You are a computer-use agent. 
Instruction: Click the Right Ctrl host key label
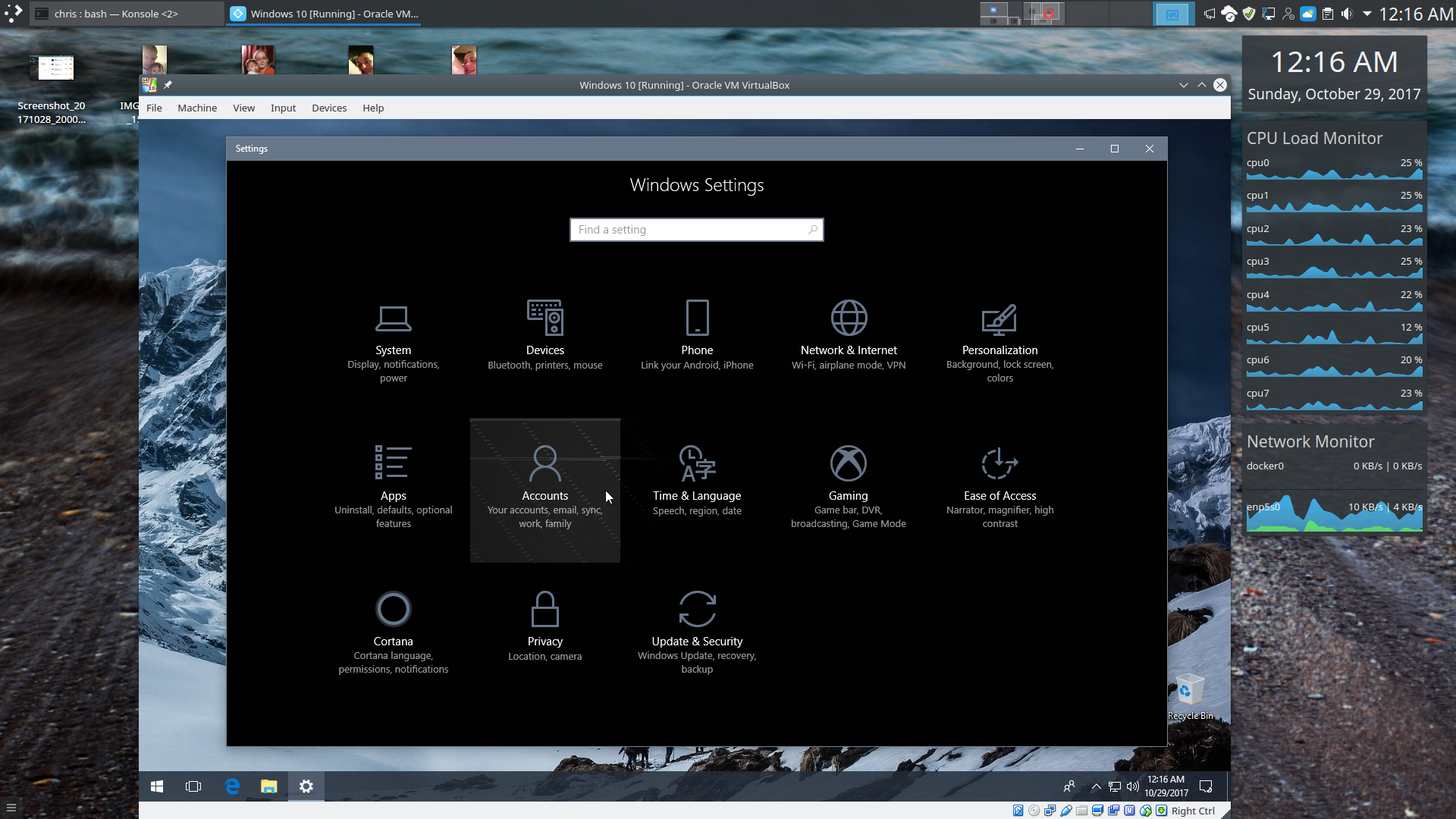click(x=1193, y=811)
